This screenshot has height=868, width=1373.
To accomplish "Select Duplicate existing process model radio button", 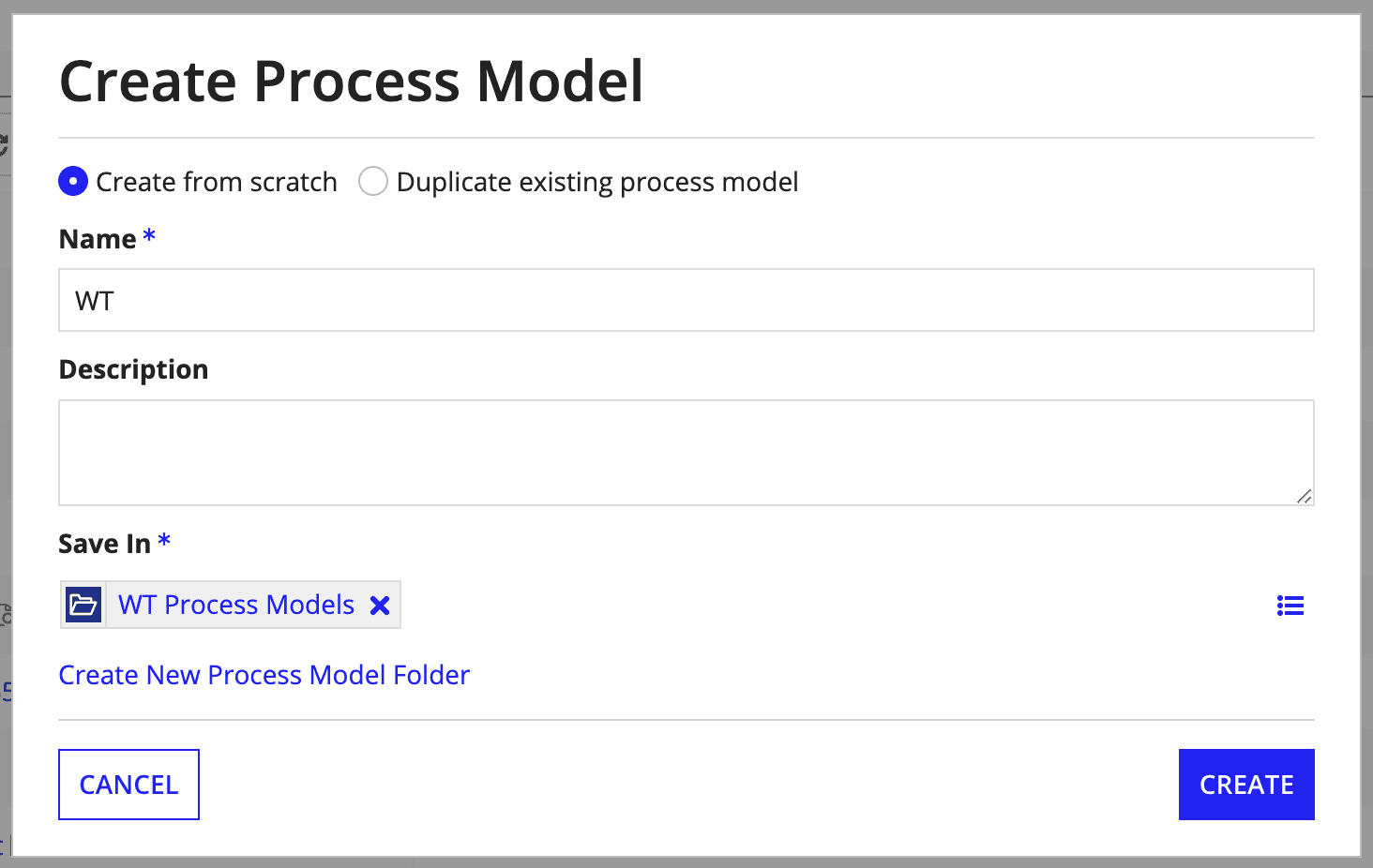I will pyautogui.click(x=373, y=181).
